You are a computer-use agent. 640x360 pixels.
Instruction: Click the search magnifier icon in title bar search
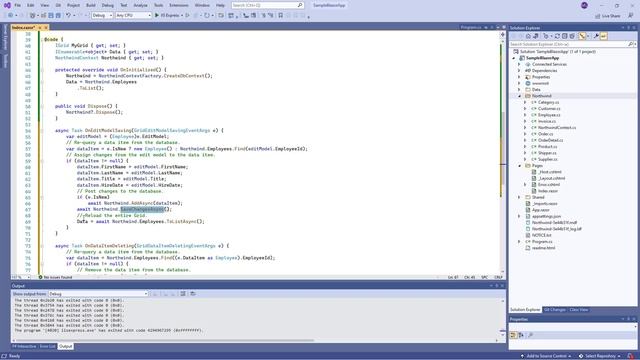[x=300, y=5]
